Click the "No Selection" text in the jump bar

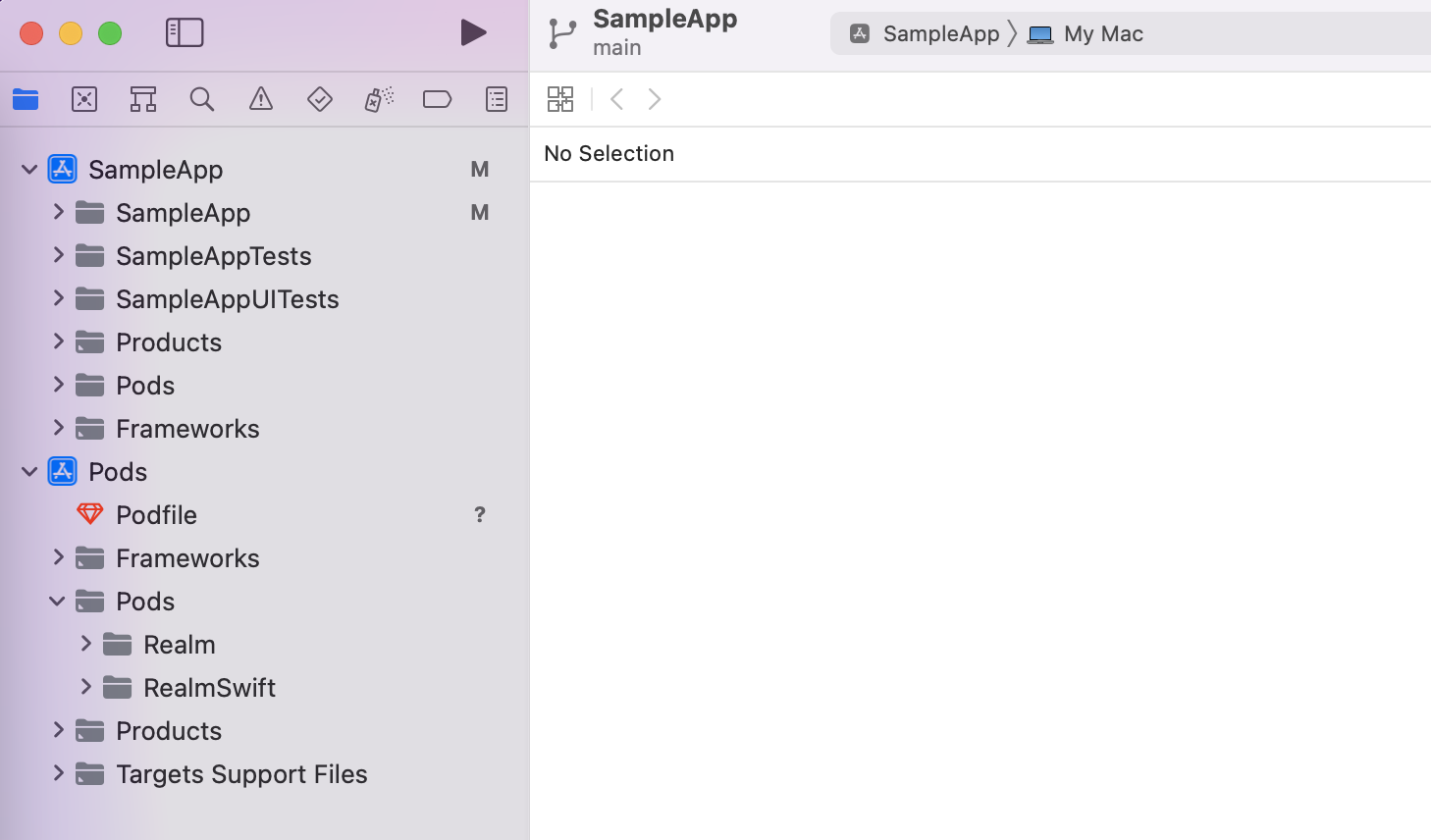(609, 154)
